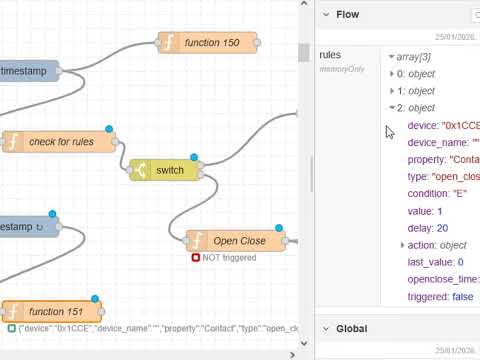Click the device_name property row
This screenshot has height=360, width=480.
[443, 143]
